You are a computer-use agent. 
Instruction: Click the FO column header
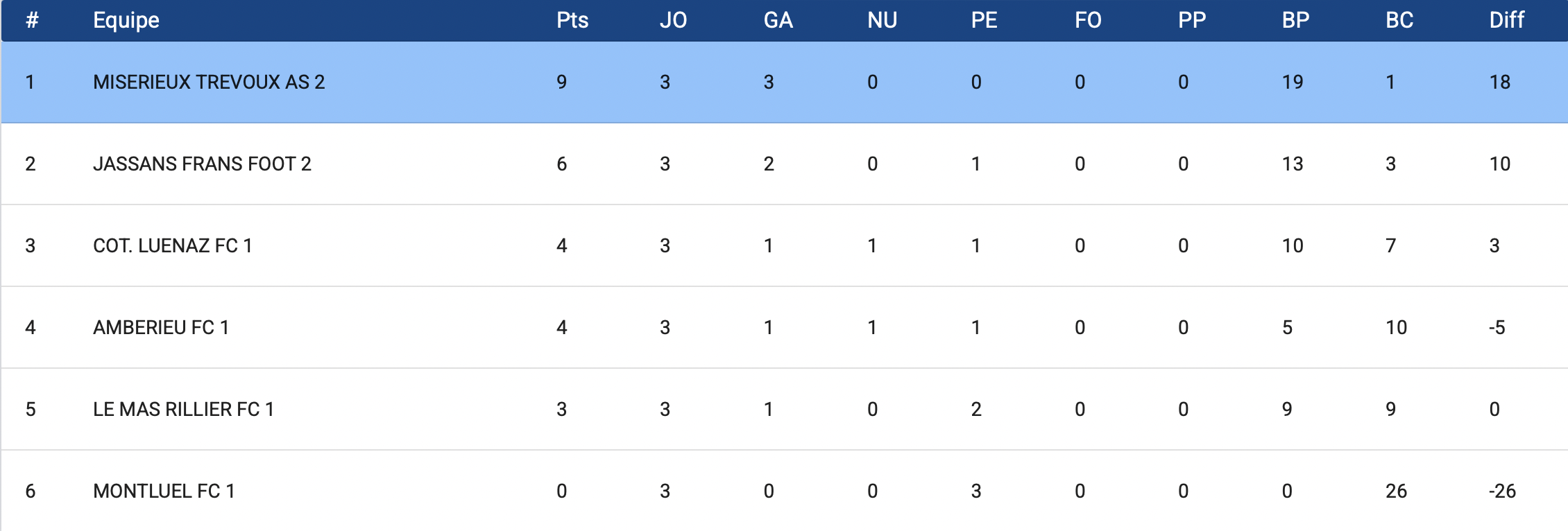(1088, 20)
